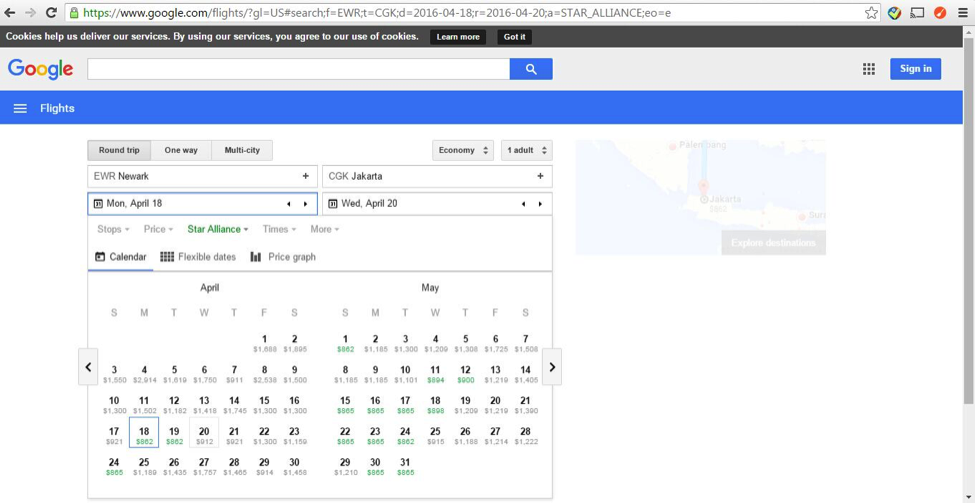Select May 18 with $898 fare

pyautogui.click(x=435, y=404)
